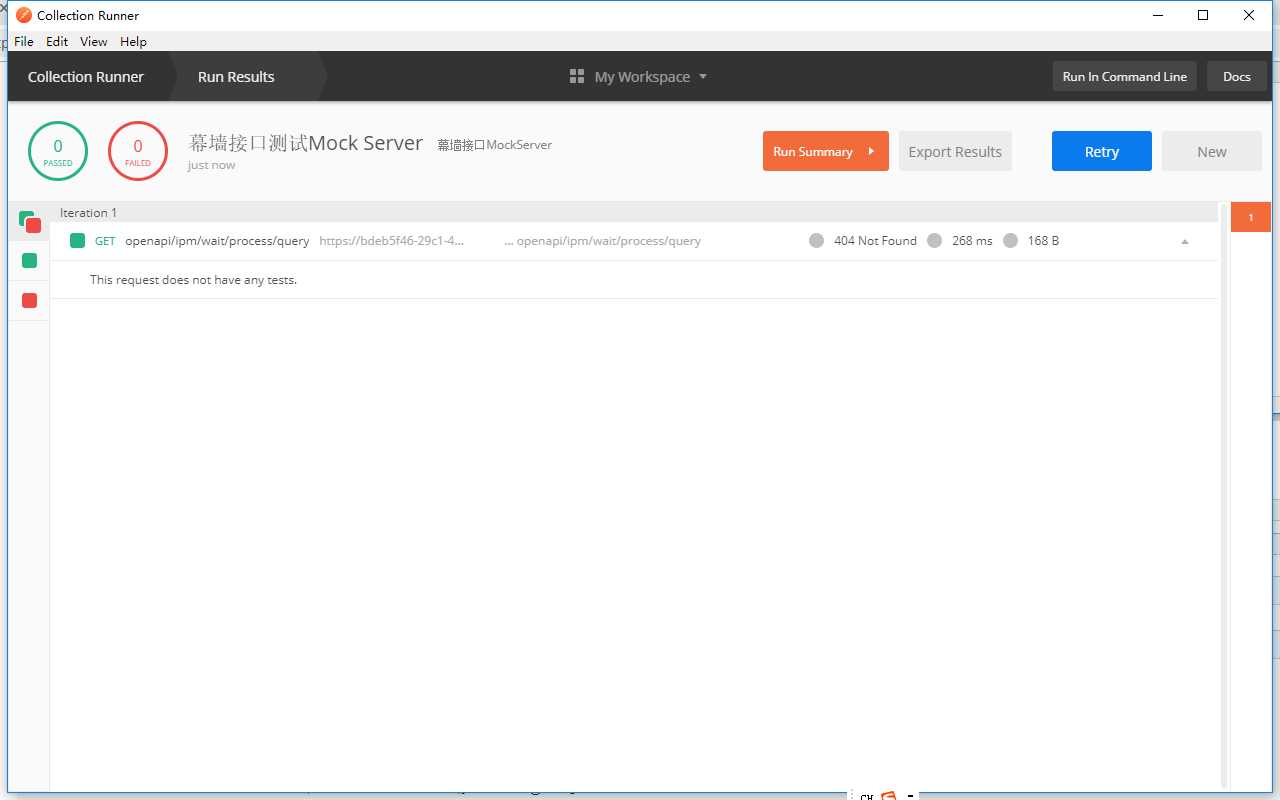The height and width of the screenshot is (800, 1280).
Task: Click the gray dot before 268 ms
Action: (x=934, y=240)
